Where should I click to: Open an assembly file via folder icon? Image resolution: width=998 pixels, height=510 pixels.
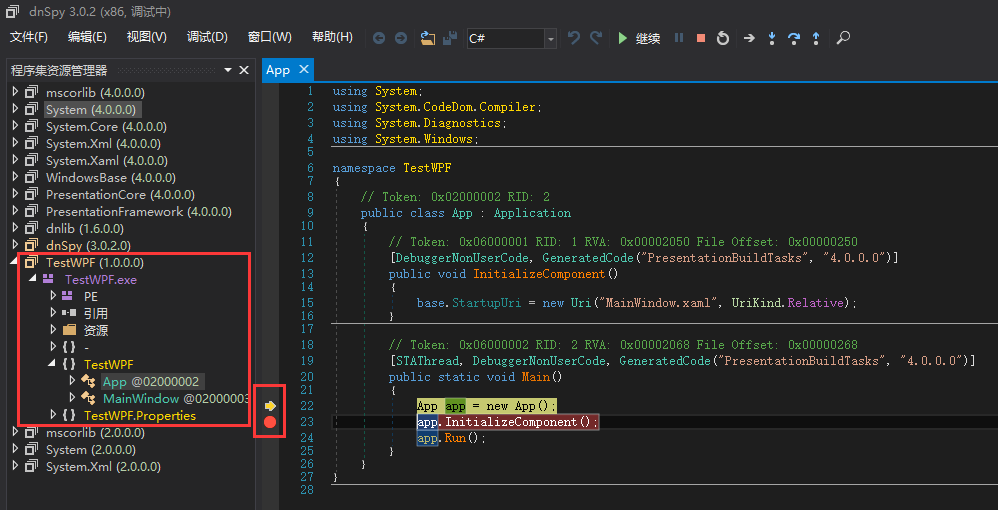(x=428, y=38)
